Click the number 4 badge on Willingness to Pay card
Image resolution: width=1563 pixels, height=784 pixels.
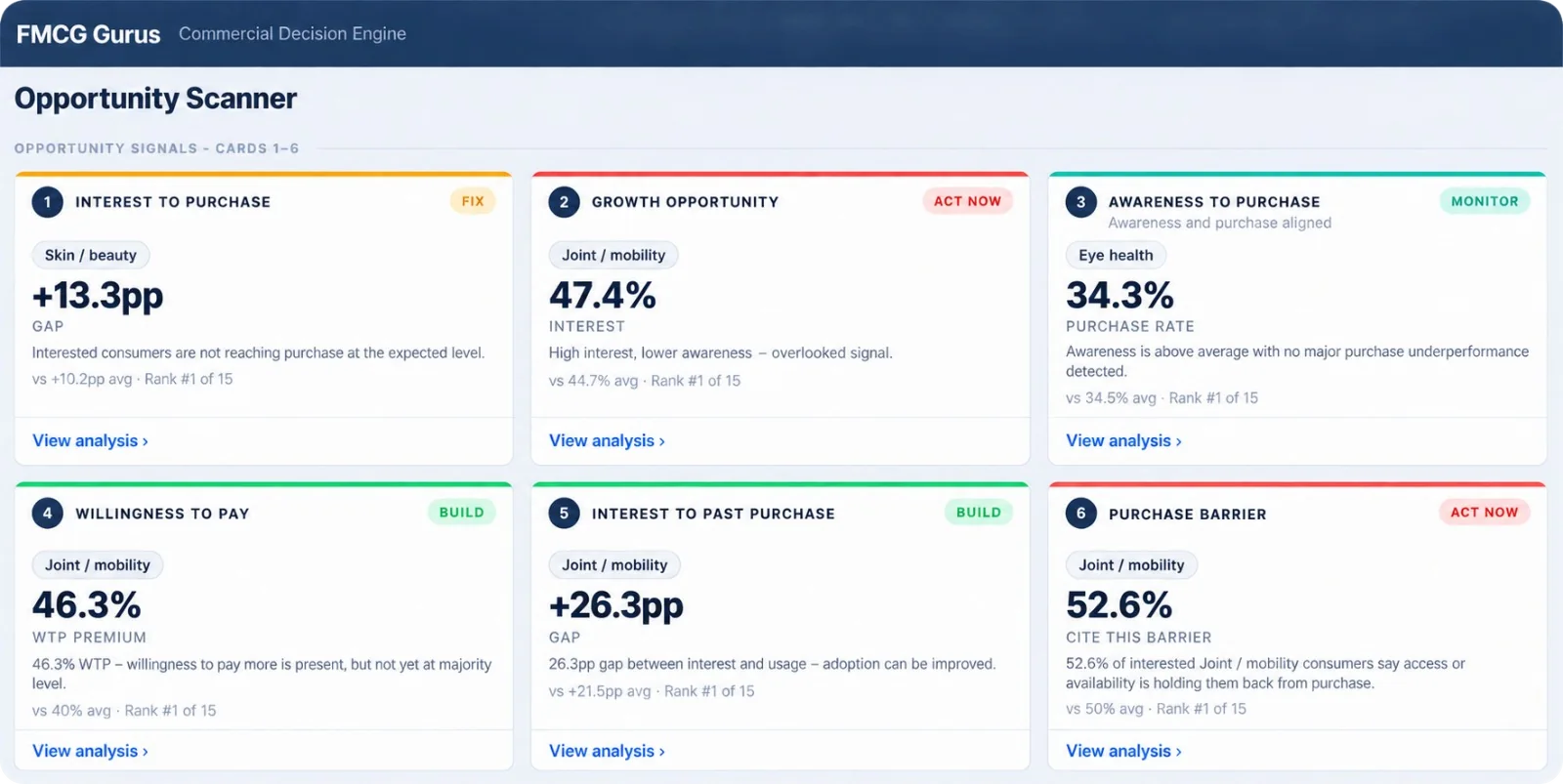(47, 514)
